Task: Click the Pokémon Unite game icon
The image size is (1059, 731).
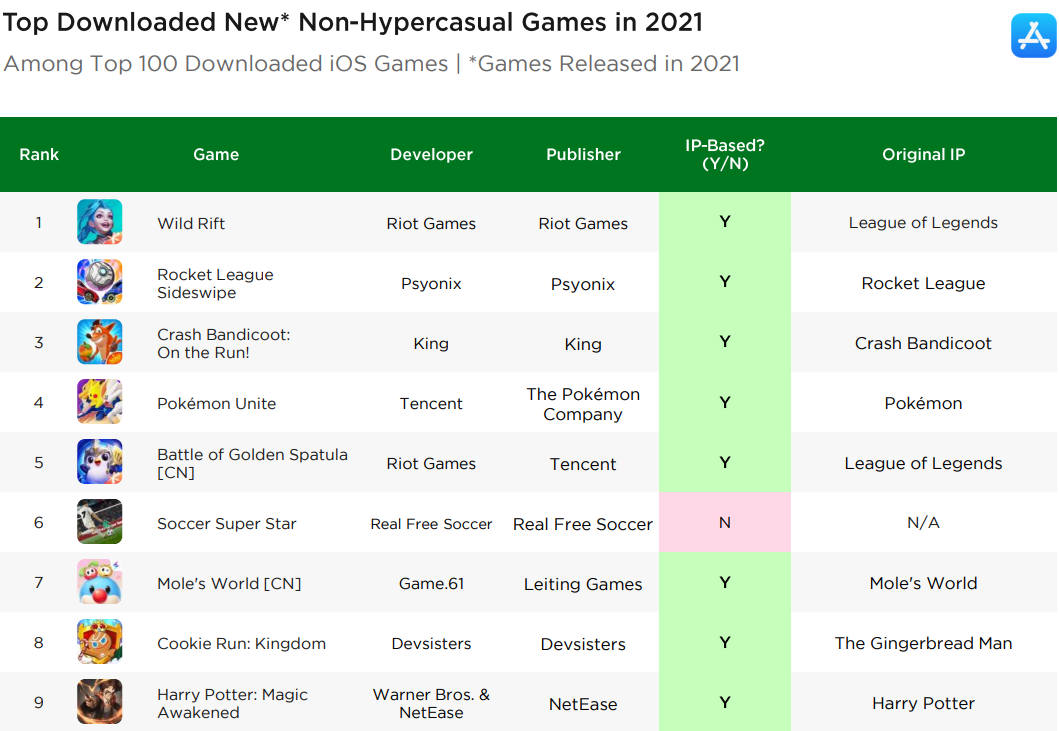Action: click(x=100, y=402)
